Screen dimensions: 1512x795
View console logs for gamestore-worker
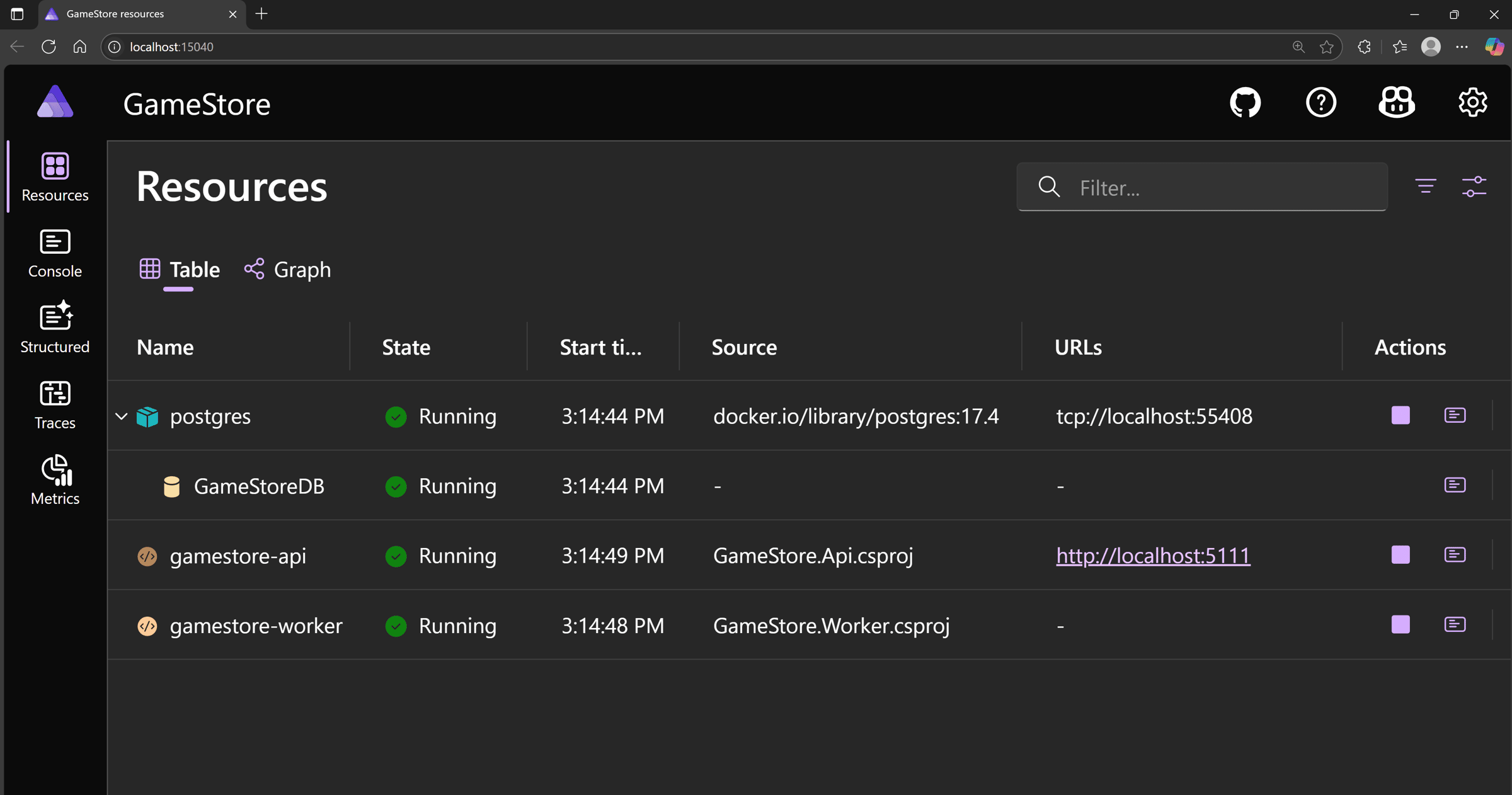point(1455,625)
